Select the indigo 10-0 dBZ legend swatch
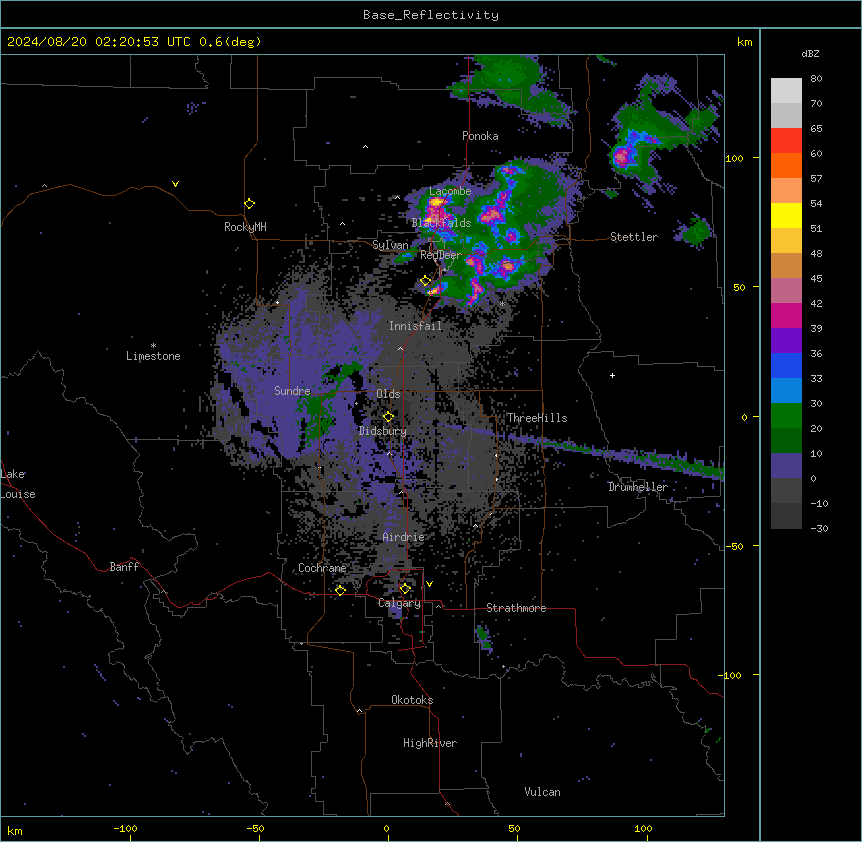Viewport: 862px width, 842px height. tap(786, 466)
